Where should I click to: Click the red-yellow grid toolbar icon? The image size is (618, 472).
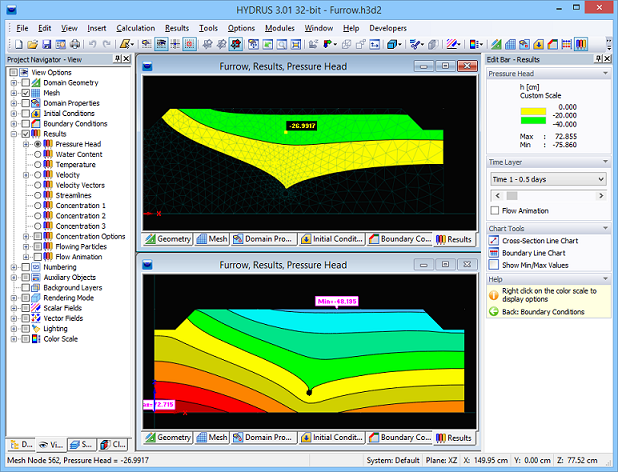[567, 44]
